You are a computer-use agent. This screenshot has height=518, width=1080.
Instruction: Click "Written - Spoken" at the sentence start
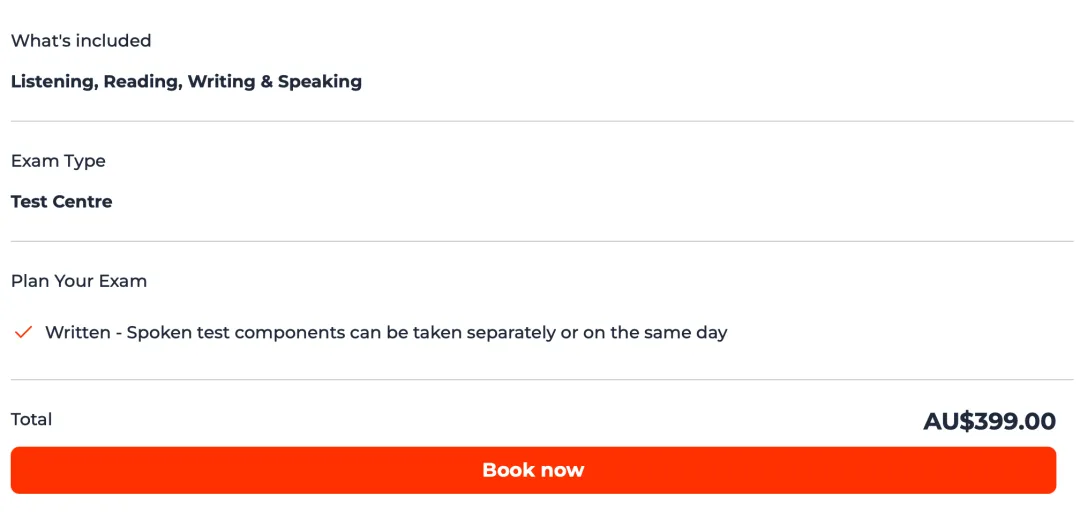(114, 333)
